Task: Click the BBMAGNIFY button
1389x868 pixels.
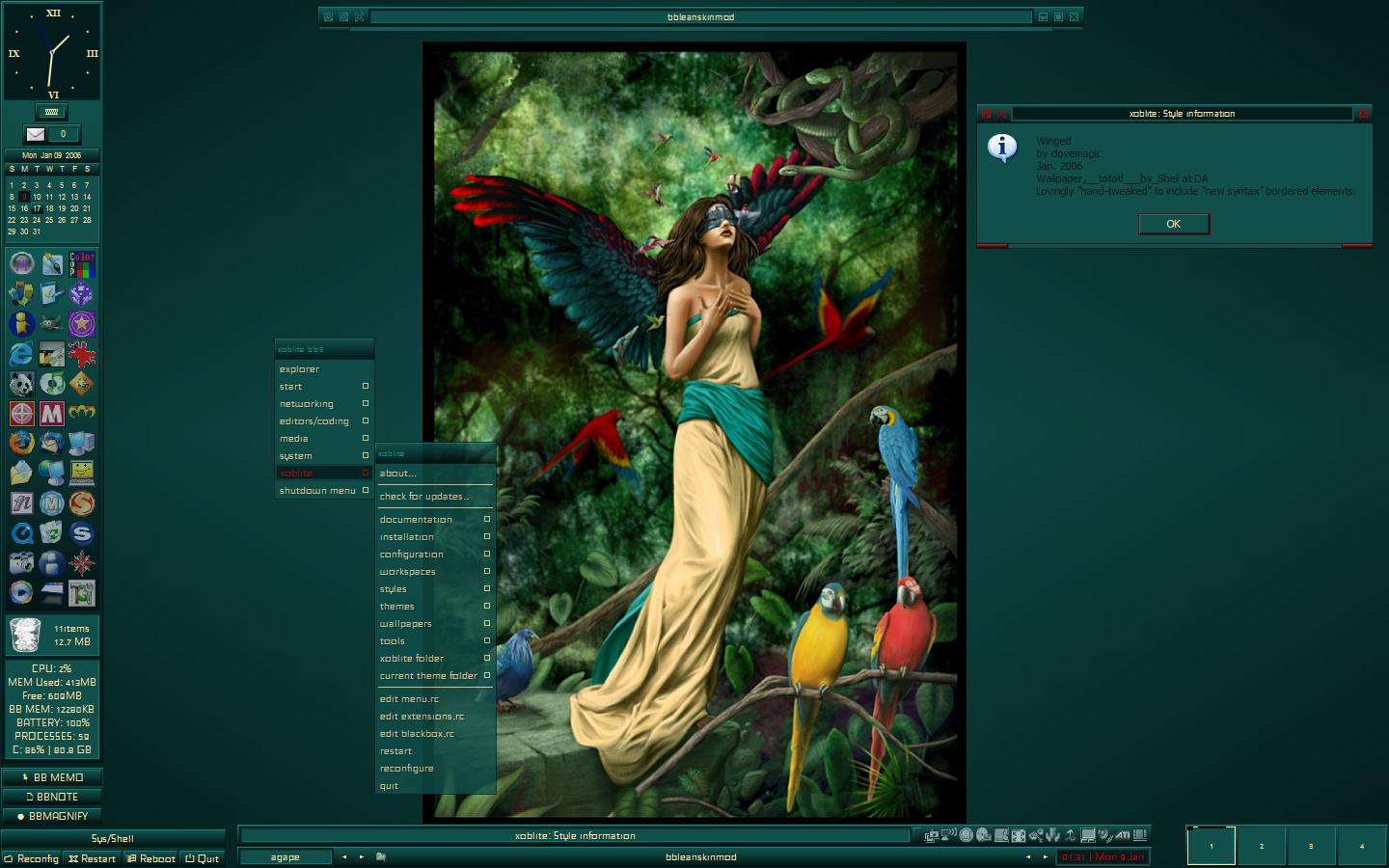Action: 52,816
